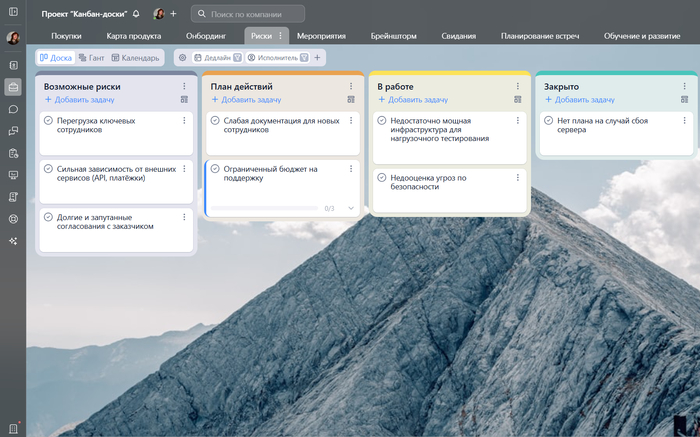This screenshot has width=700, height=437.
Task: Complete task 'Недооценка угроз по безопасности'
Action: [x=381, y=178]
